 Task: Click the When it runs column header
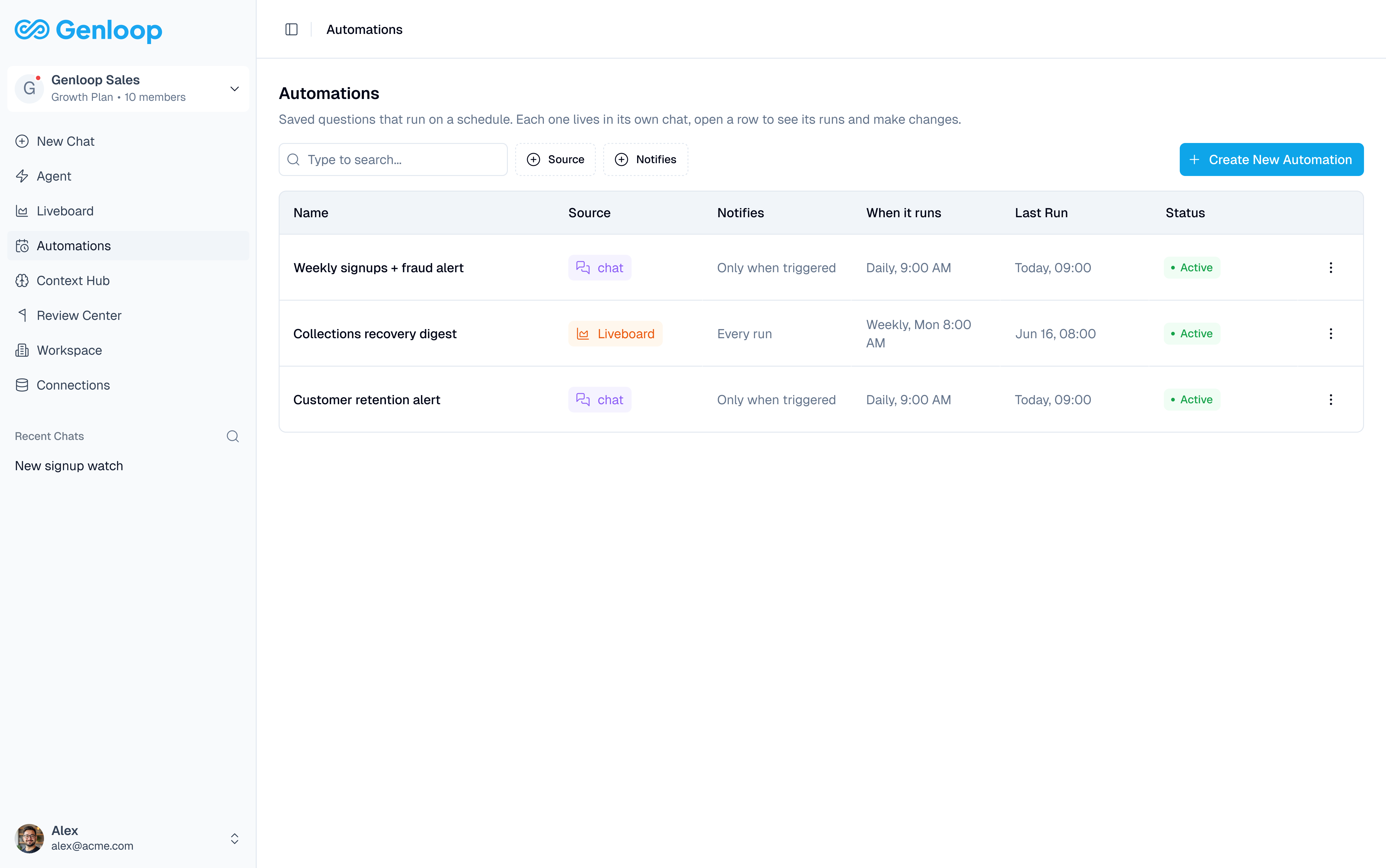(903, 213)
